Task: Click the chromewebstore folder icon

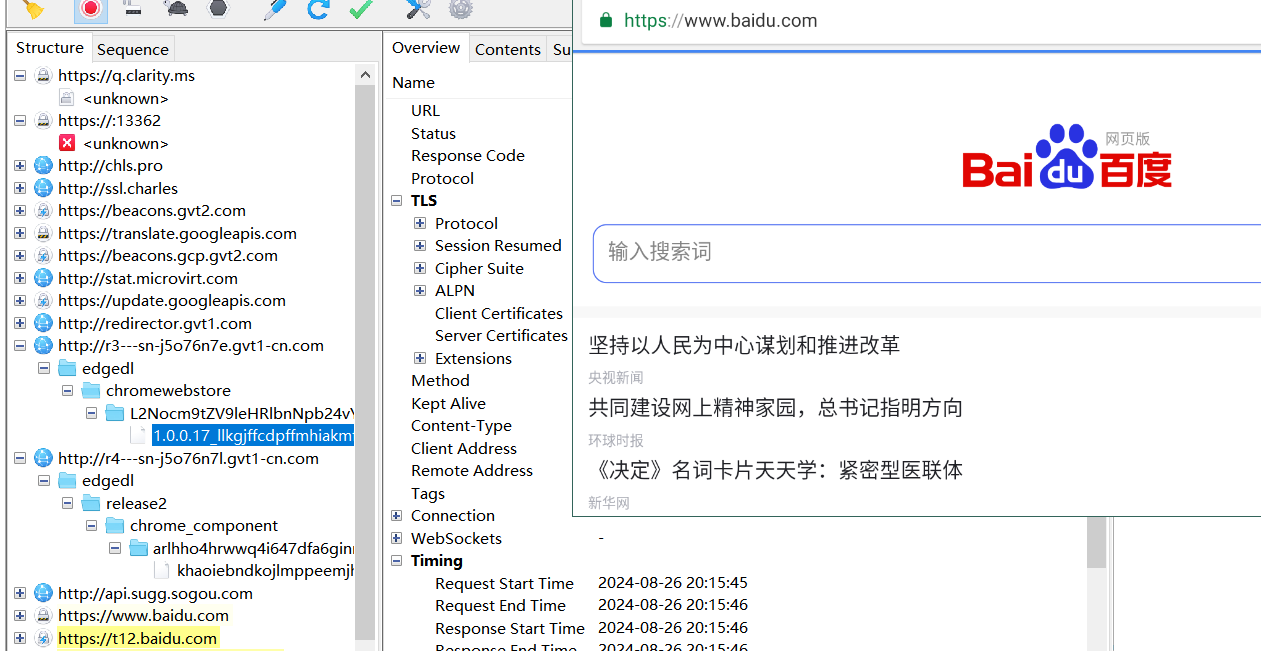Action: click(x=91, y=391)
